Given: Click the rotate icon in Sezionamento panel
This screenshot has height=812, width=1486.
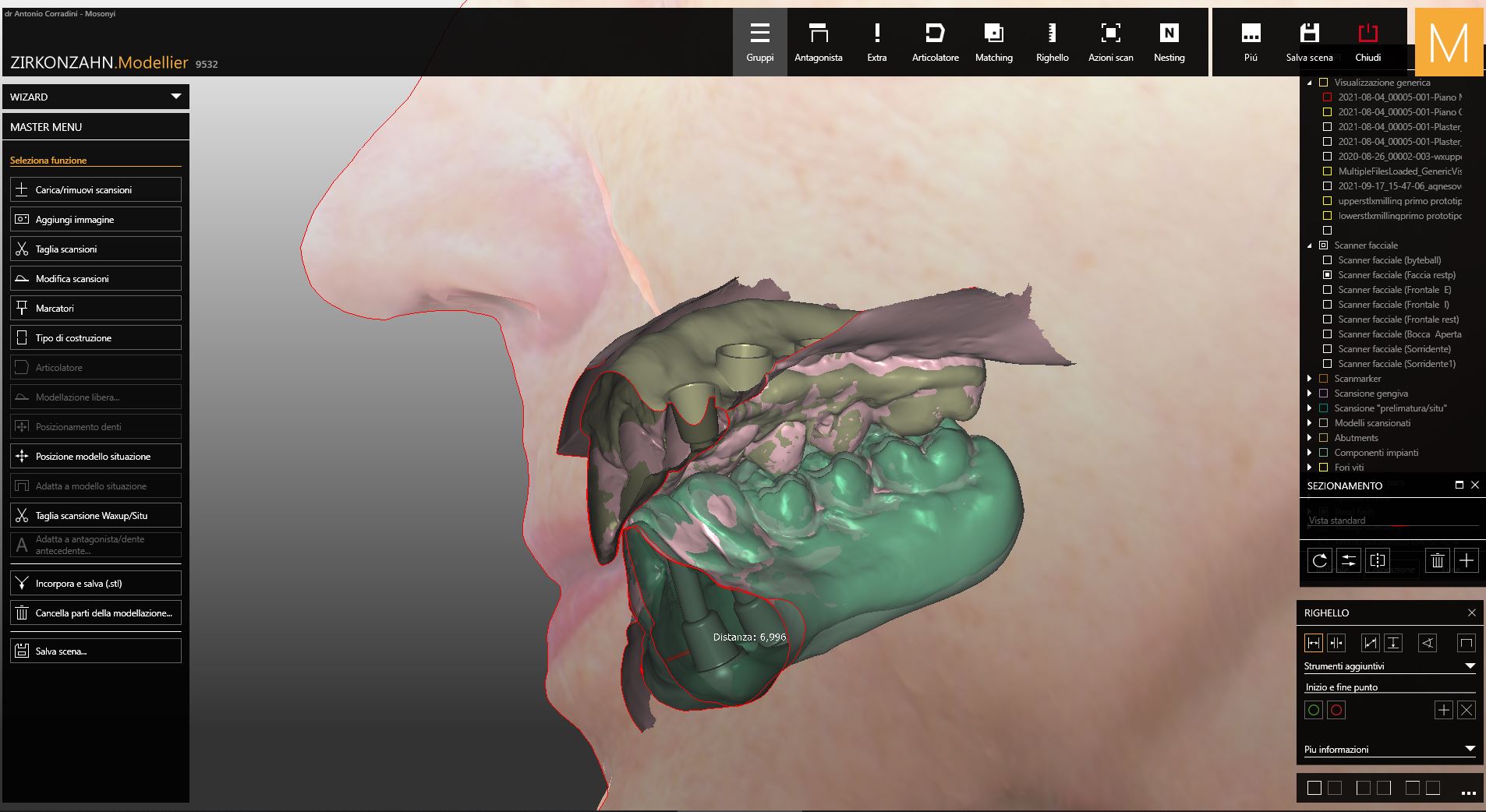Looking at the screenshot, I should point(1319,560).
